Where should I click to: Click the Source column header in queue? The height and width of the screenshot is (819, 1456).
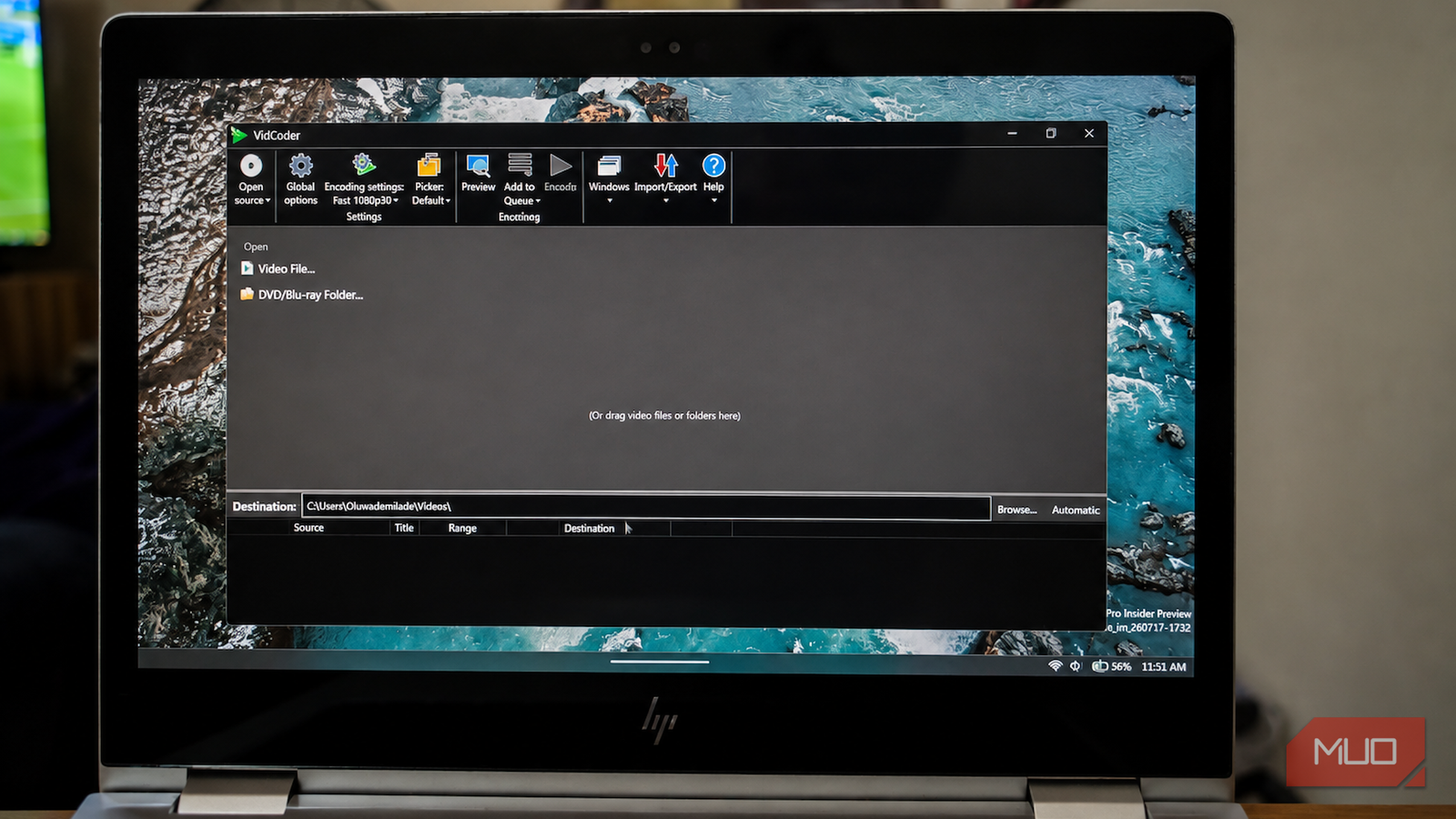pyautogui.click(x=308, y=528)
